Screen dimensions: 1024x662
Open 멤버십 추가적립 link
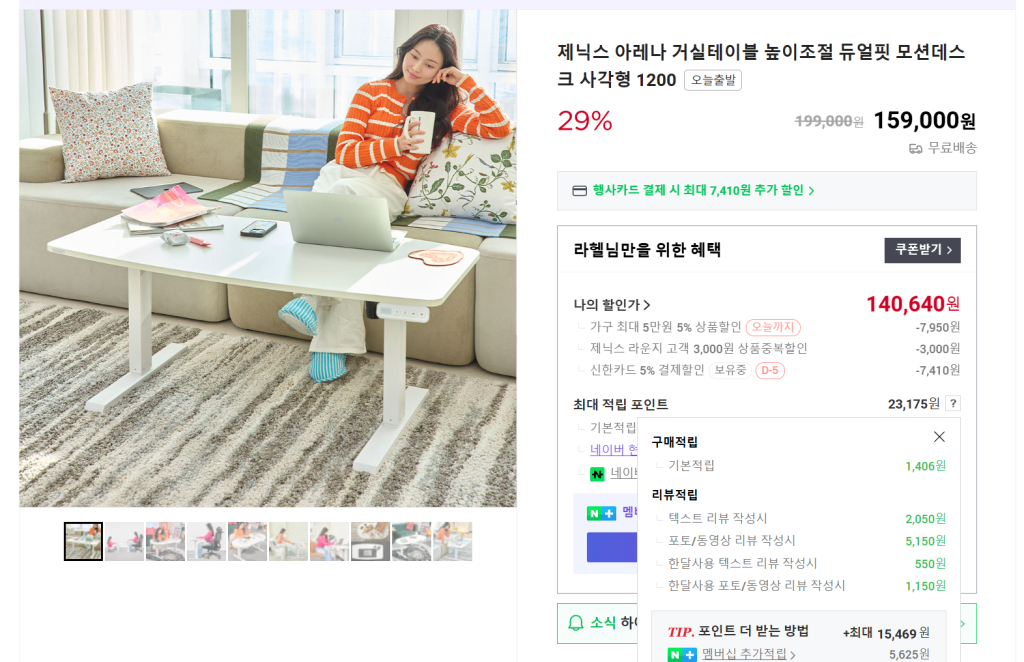pos(748,654)
